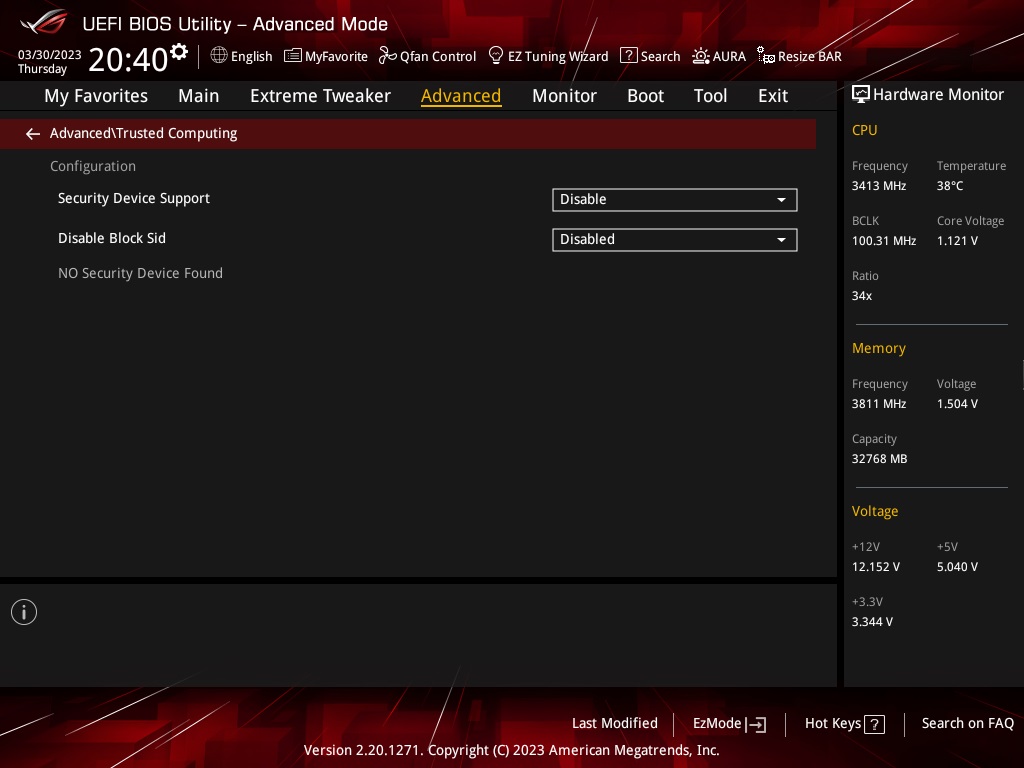
Task: Select the Advanced tab
Action: coord(461,96)
